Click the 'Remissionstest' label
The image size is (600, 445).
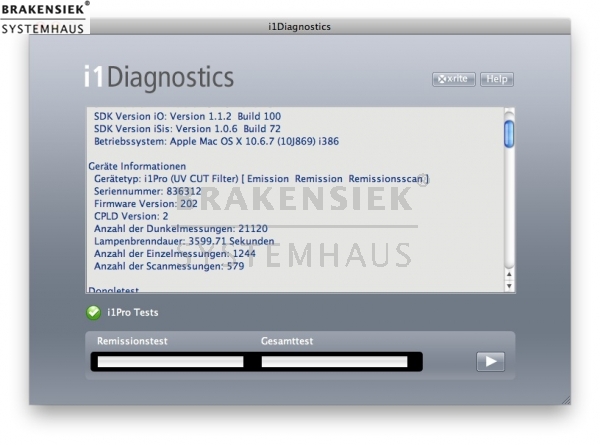pyautogui.click(x=132, y=341)
